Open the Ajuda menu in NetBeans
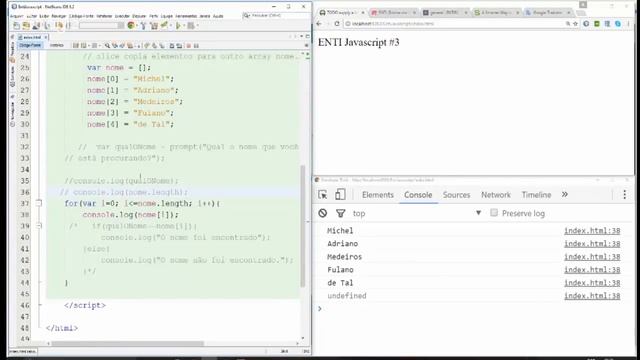 pyautogui.click(x=218, y=16)
